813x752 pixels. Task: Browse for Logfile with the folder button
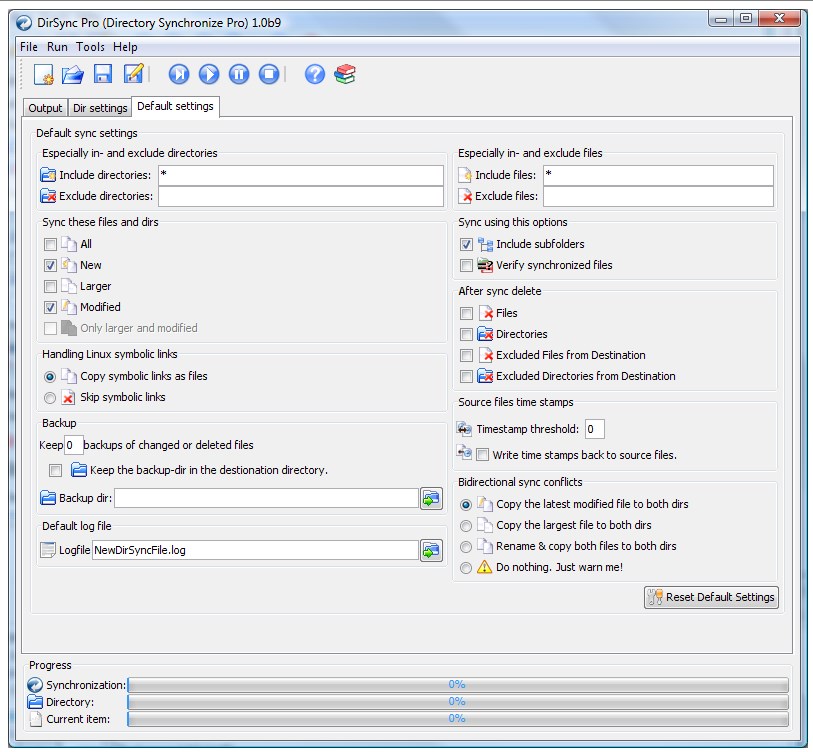click(431, 550)
